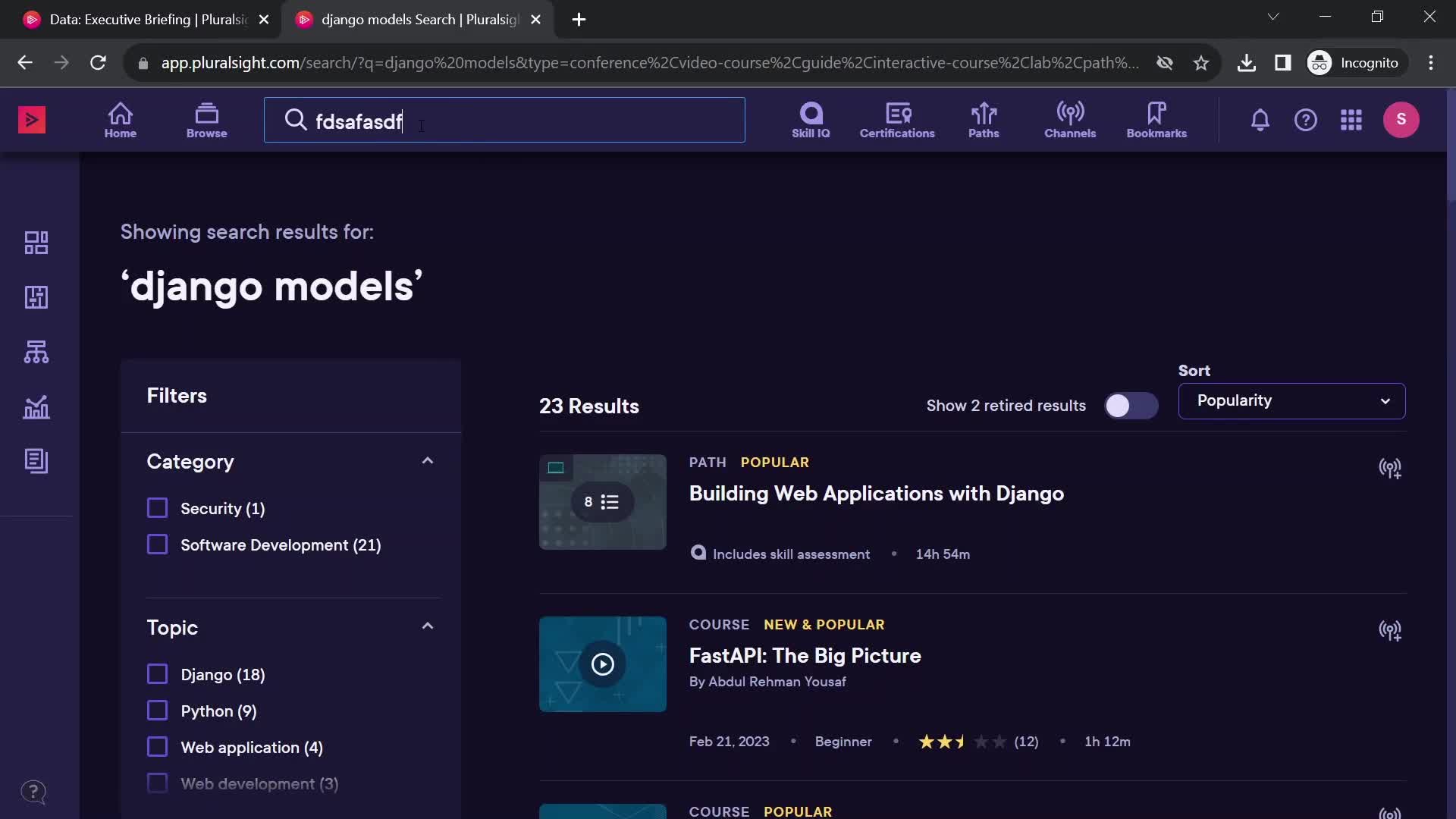
Task: Open documents icon in left sidebar
Action: pos(36,461)
